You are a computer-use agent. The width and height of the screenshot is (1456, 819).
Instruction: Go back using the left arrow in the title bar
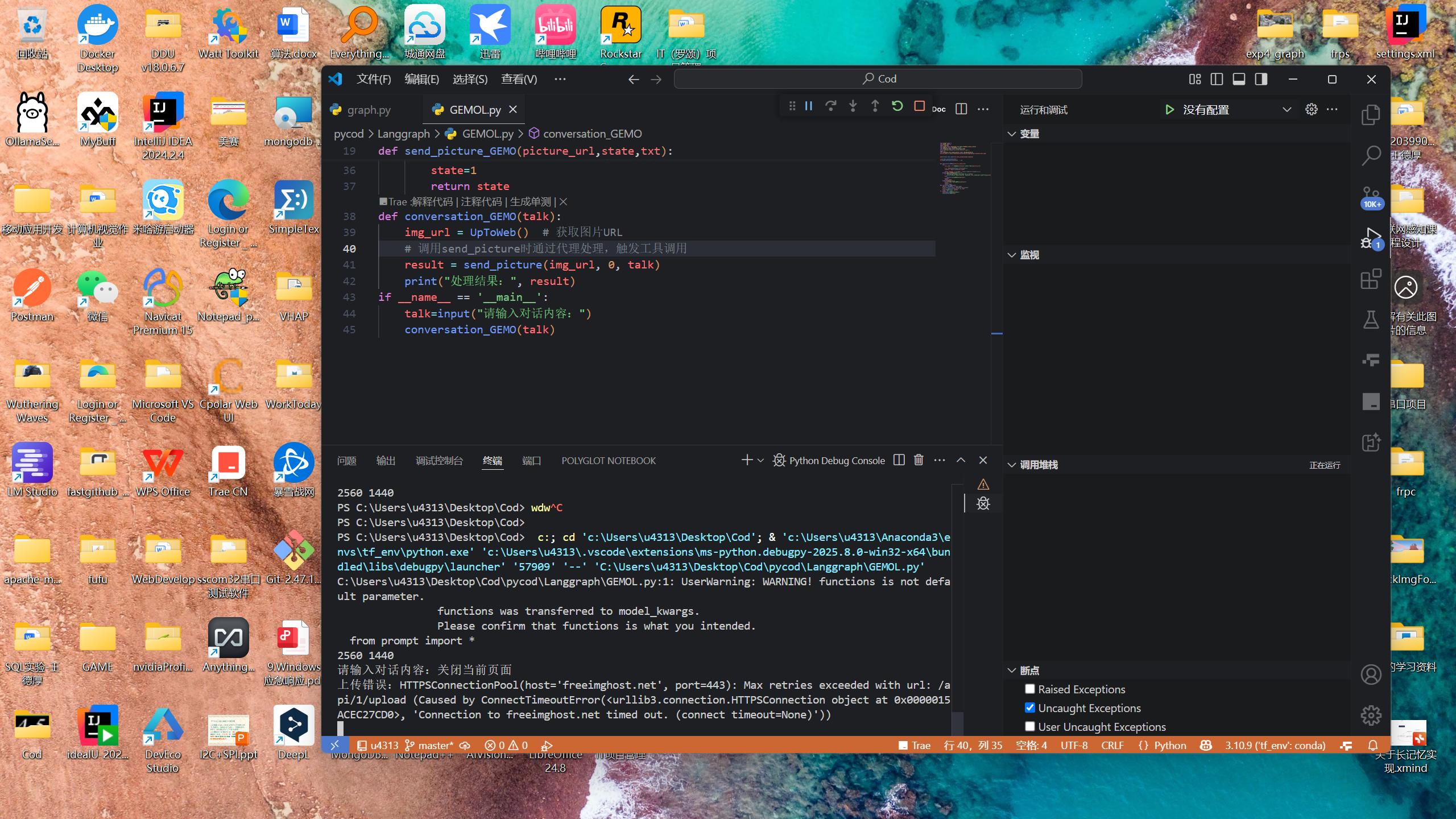(634, 80)
